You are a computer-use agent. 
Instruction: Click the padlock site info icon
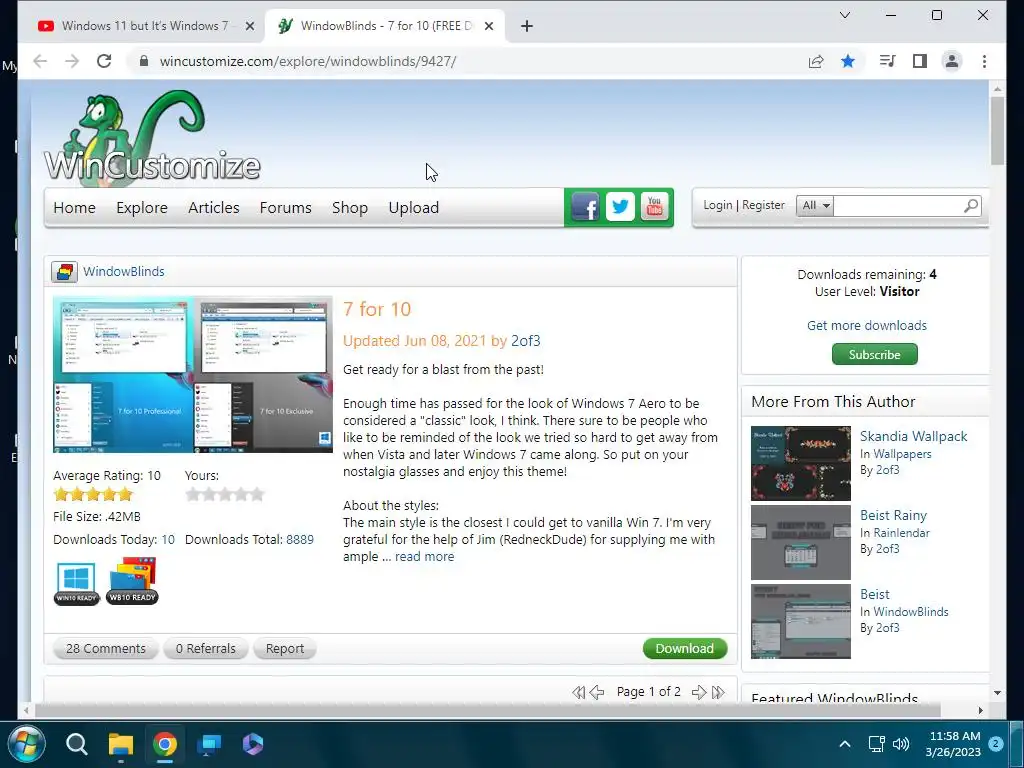pos(144,61)
